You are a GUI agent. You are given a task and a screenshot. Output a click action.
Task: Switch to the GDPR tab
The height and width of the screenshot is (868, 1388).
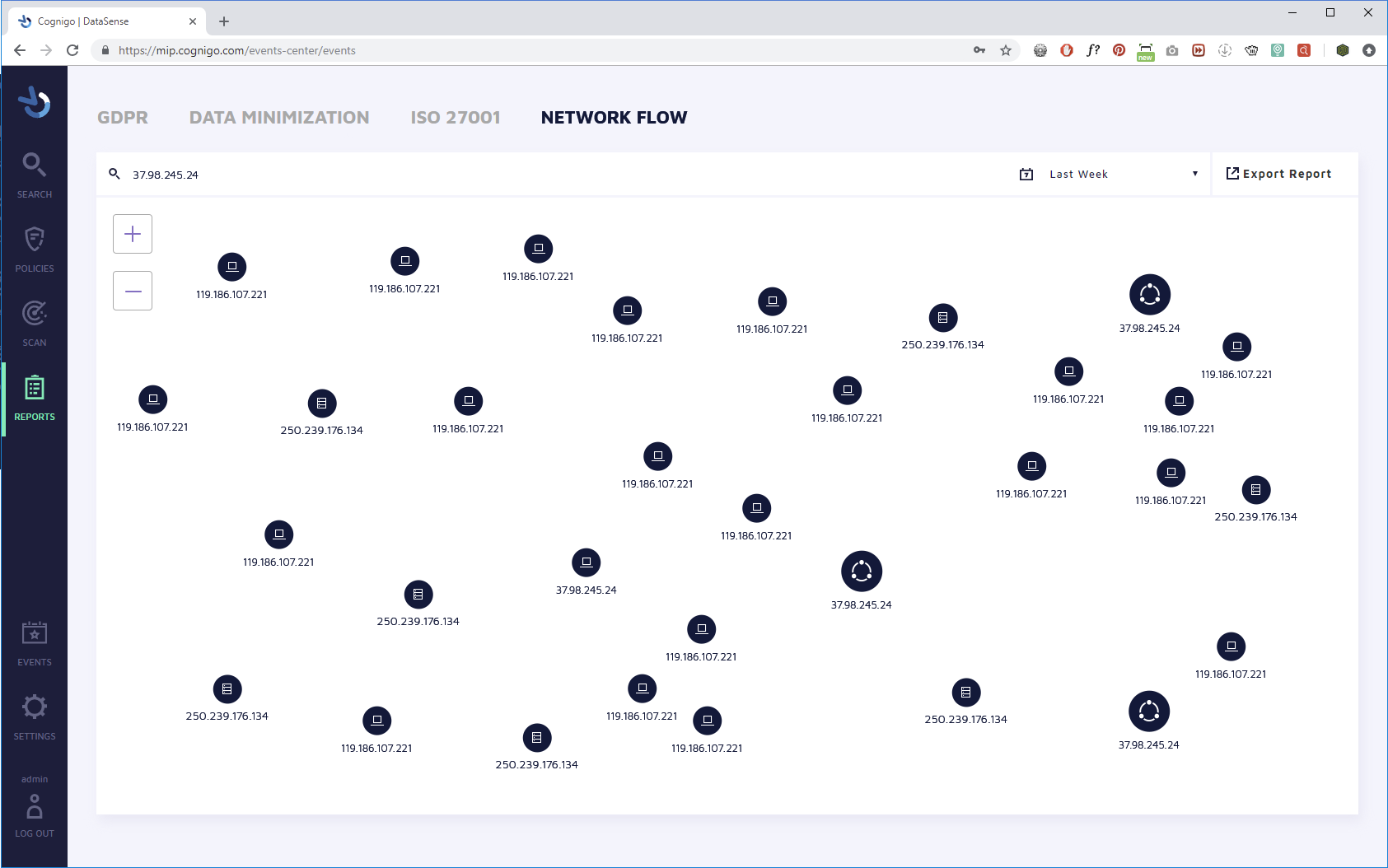(123, 117)
